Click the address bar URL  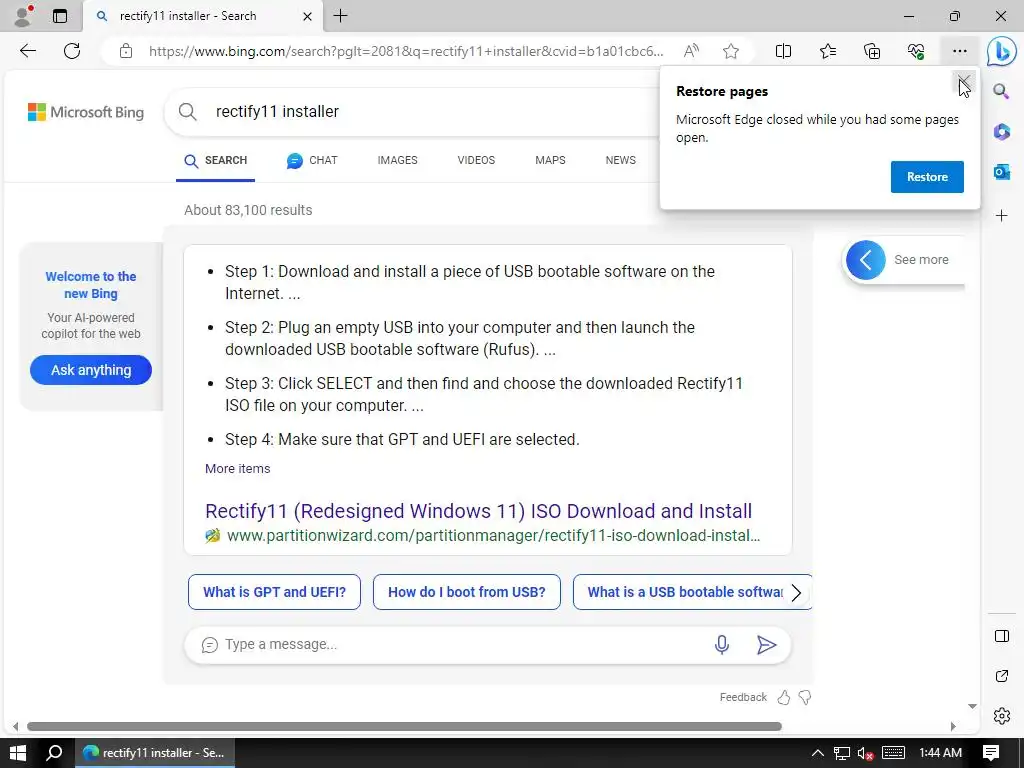(x=406, y=51)
